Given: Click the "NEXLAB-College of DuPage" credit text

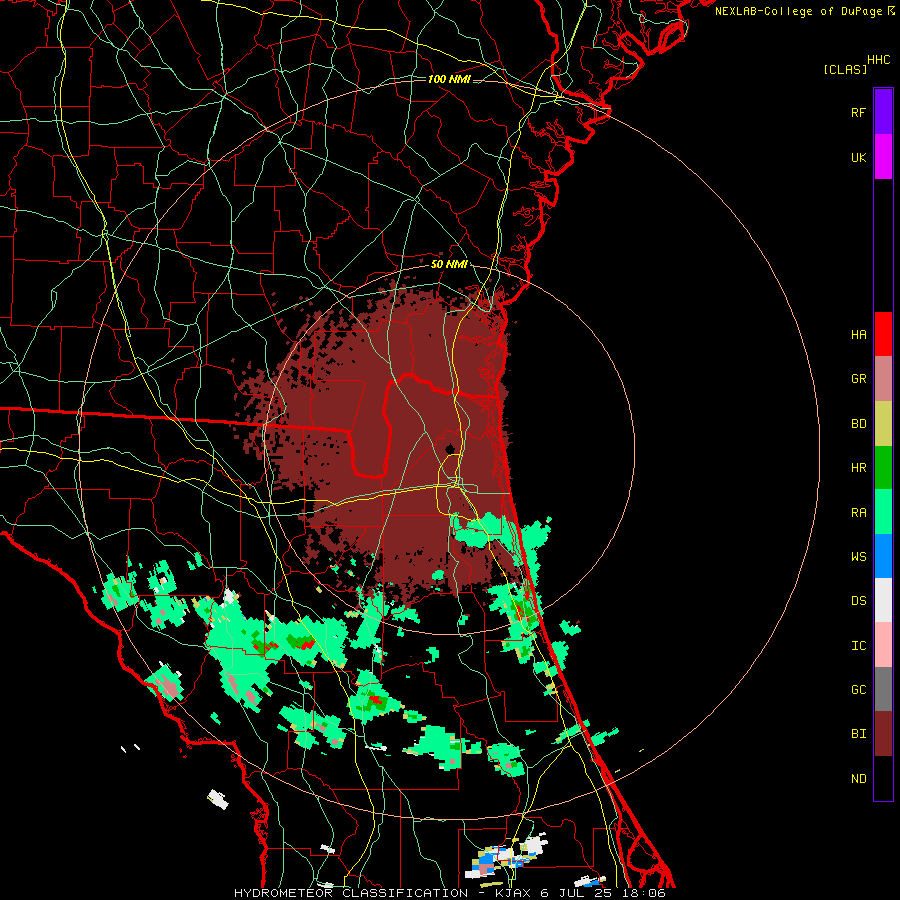Looking at the screenshot, I should 798,11.
